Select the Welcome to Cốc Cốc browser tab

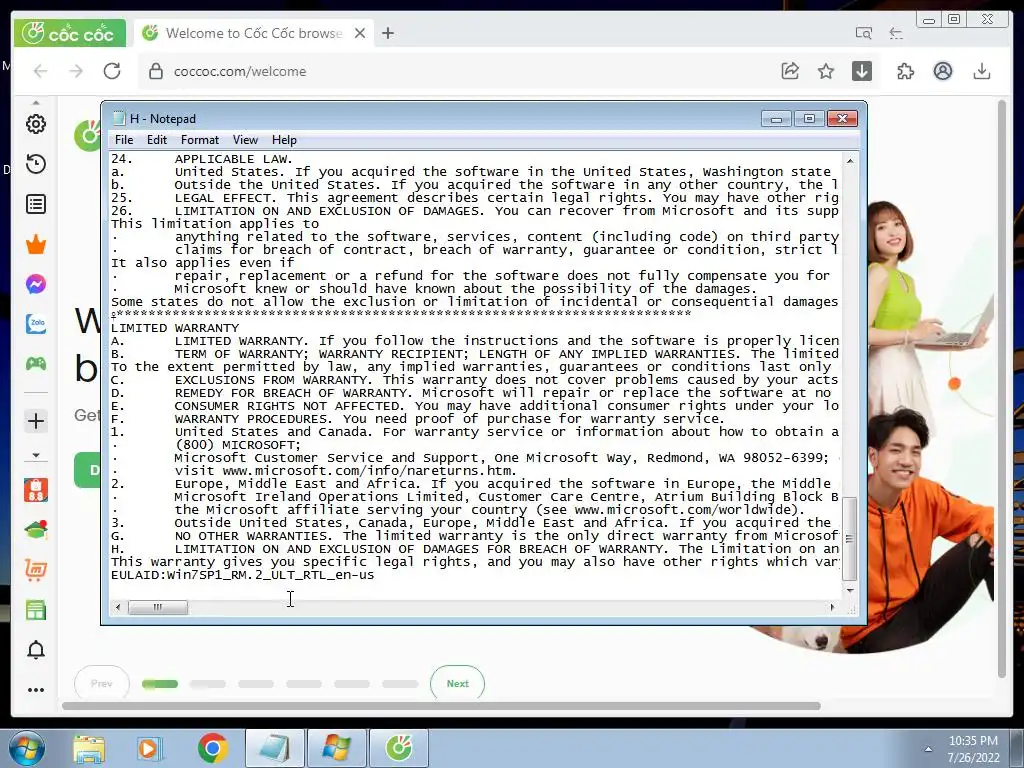tap(254, 33)
